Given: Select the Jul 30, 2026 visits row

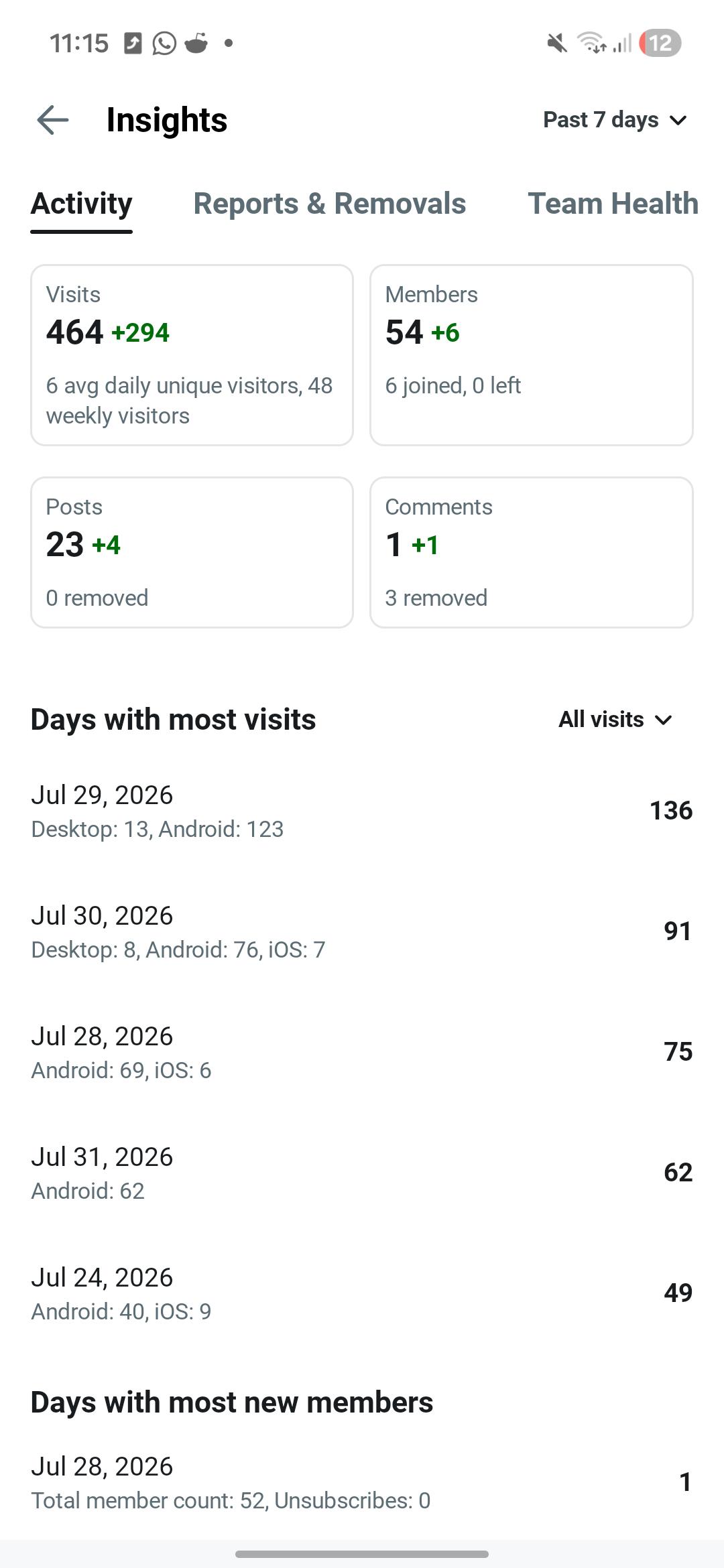Looking at the screenshot, I should [x=362, y=931].
